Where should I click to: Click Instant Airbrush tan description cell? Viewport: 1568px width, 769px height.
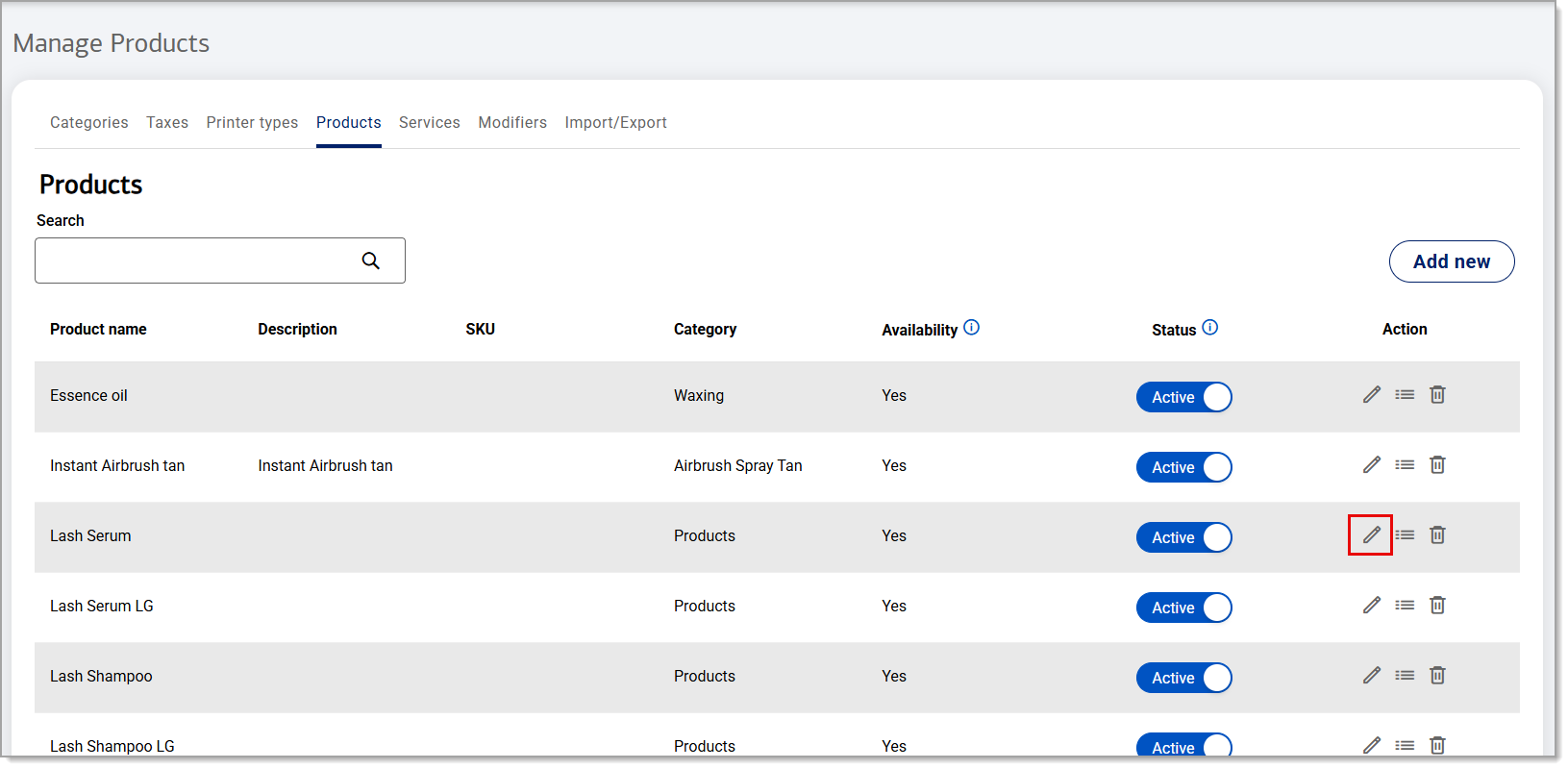point(325,465)
